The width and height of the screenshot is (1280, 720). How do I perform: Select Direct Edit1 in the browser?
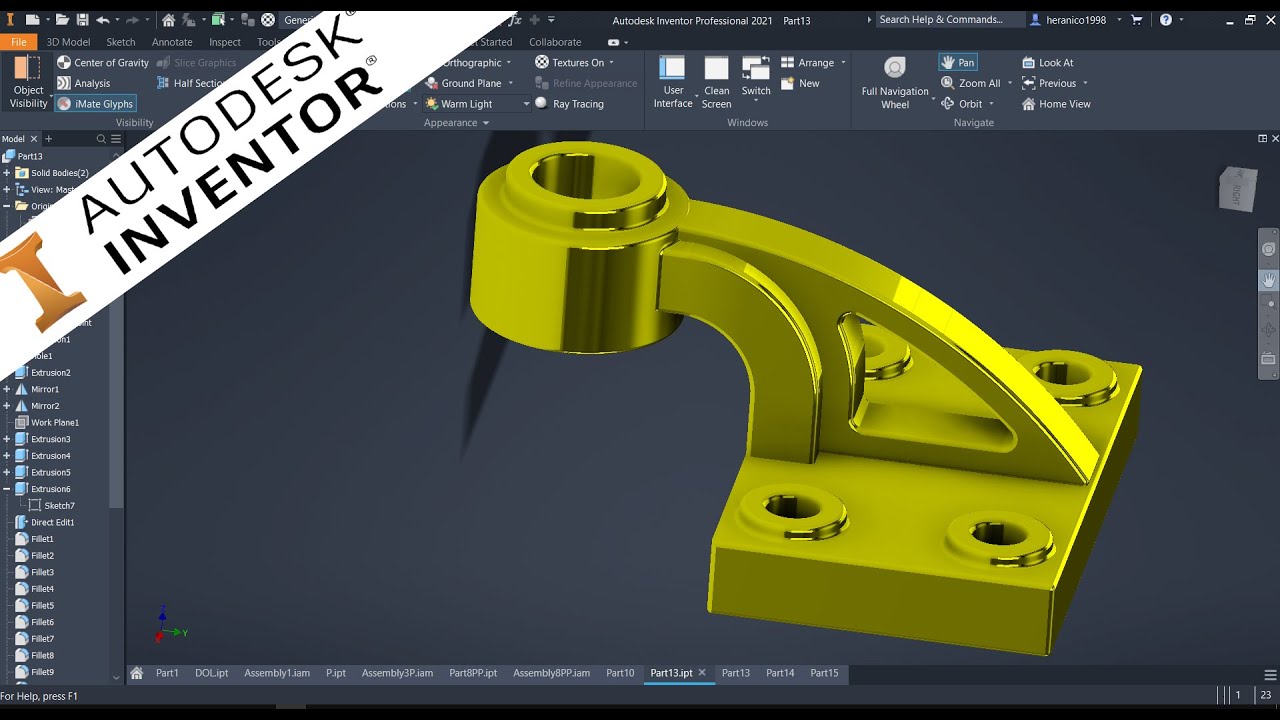(x=52, y=522)
